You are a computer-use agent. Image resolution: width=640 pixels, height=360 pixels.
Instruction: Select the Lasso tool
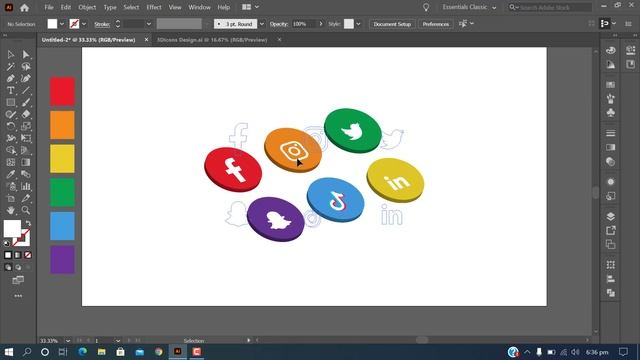pos(26,66)
